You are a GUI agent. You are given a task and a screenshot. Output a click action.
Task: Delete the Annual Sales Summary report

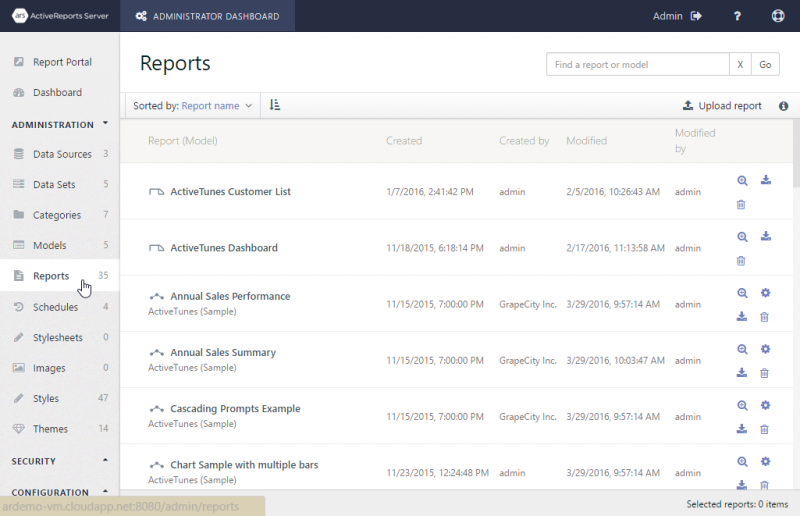coord(764,373)
